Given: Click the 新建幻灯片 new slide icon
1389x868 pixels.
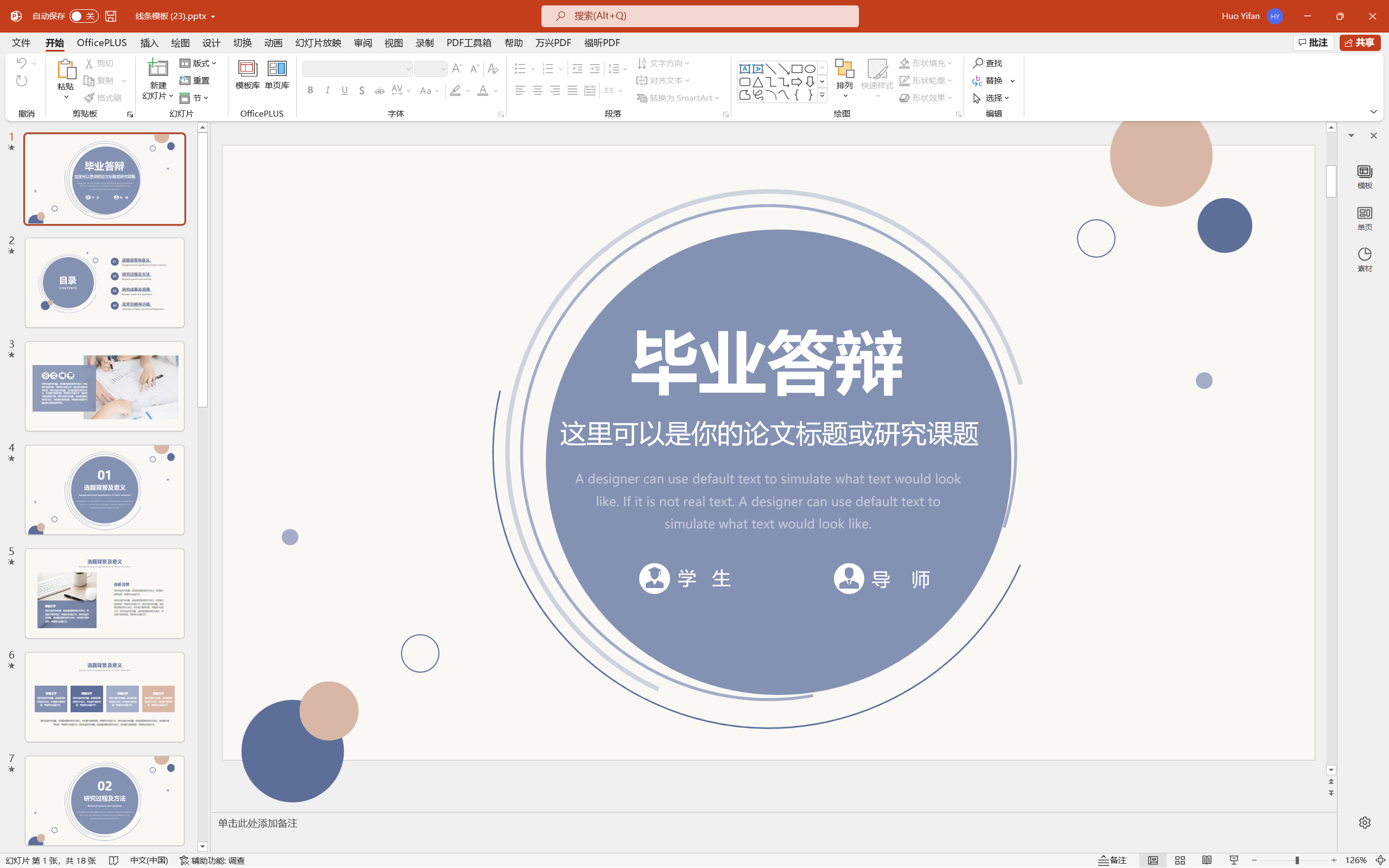Looking at the screenshot, I should (157, 69).
